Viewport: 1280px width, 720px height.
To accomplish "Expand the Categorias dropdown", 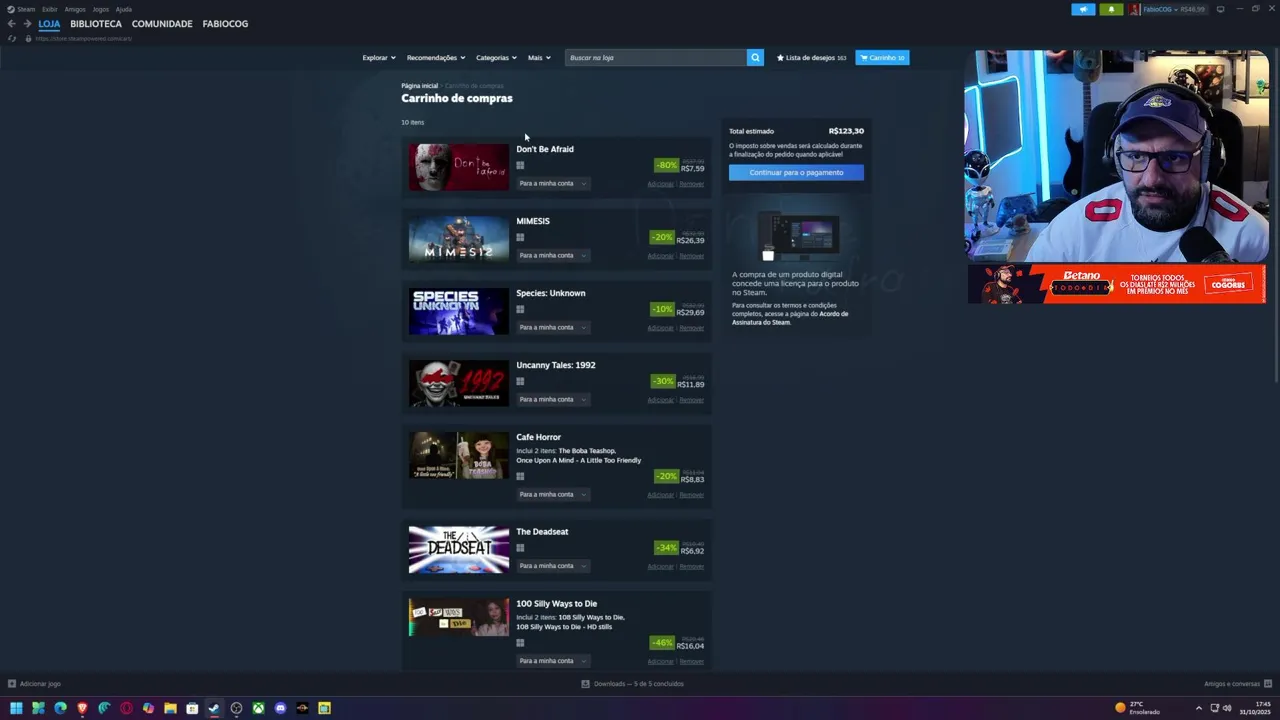I will (x=496, y=58).
